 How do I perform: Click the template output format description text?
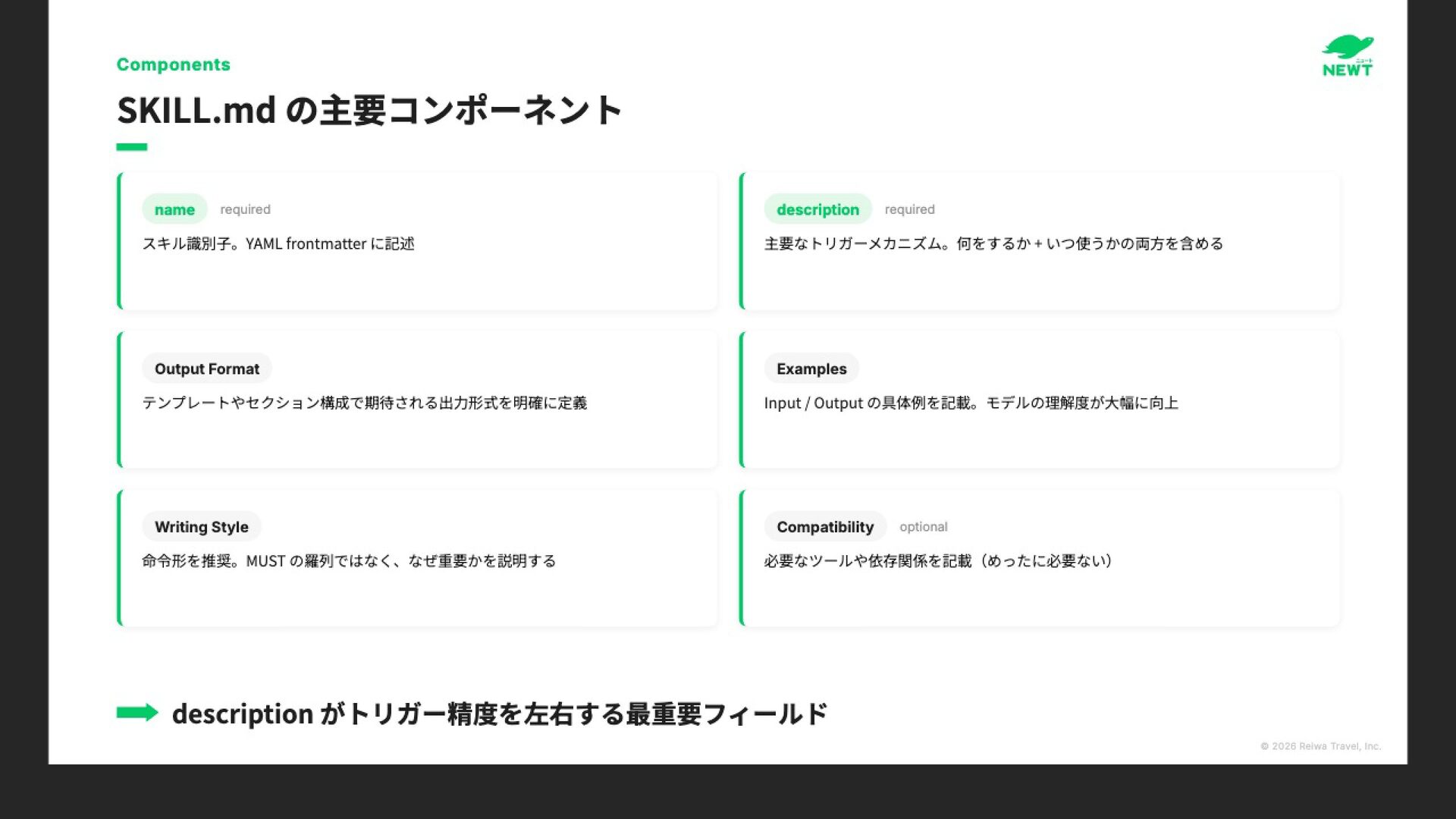coord(364,403)
